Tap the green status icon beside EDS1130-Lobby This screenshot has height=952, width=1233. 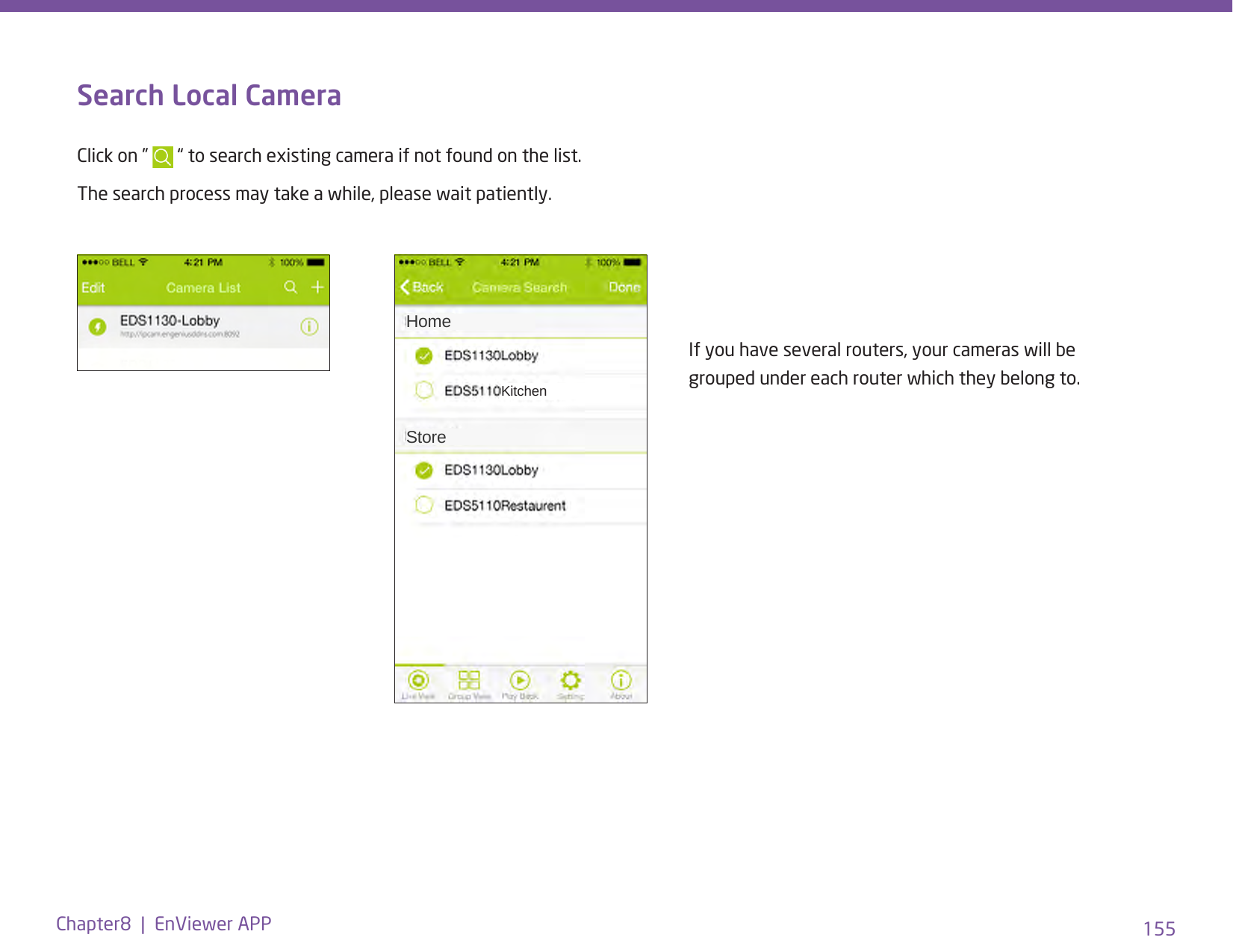97,326
